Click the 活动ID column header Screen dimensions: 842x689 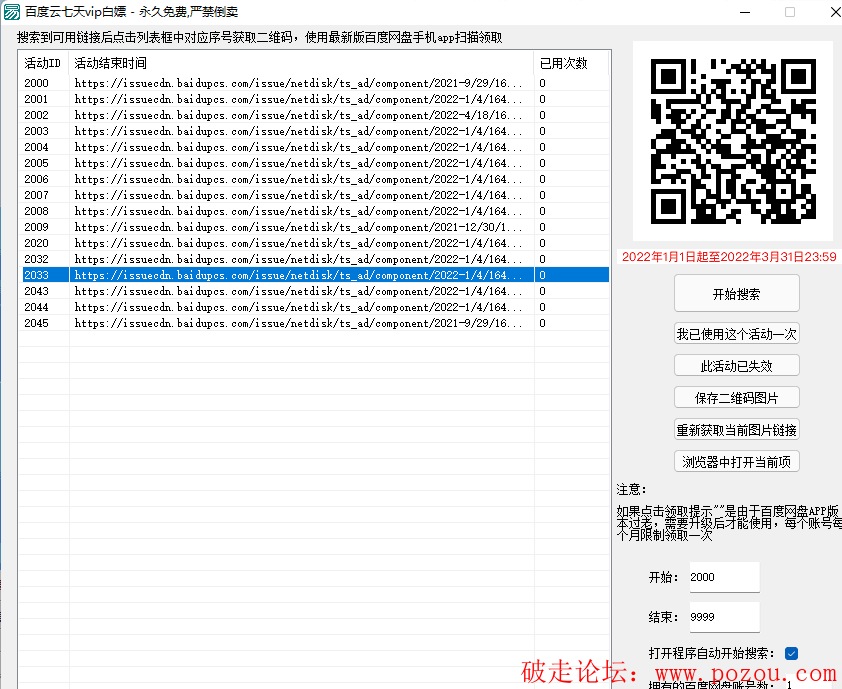(x=43, y=63)
